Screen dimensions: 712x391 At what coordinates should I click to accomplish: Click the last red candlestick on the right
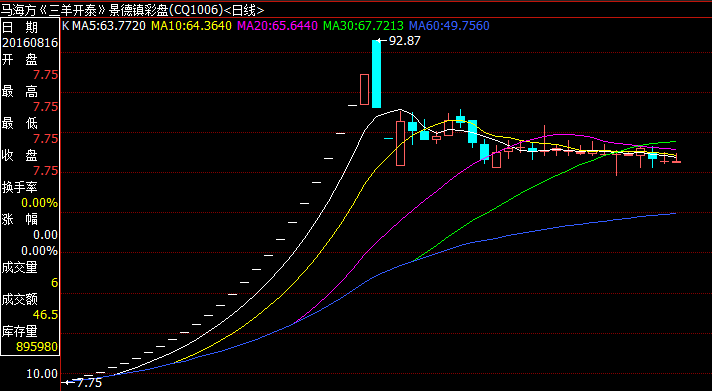677,158
